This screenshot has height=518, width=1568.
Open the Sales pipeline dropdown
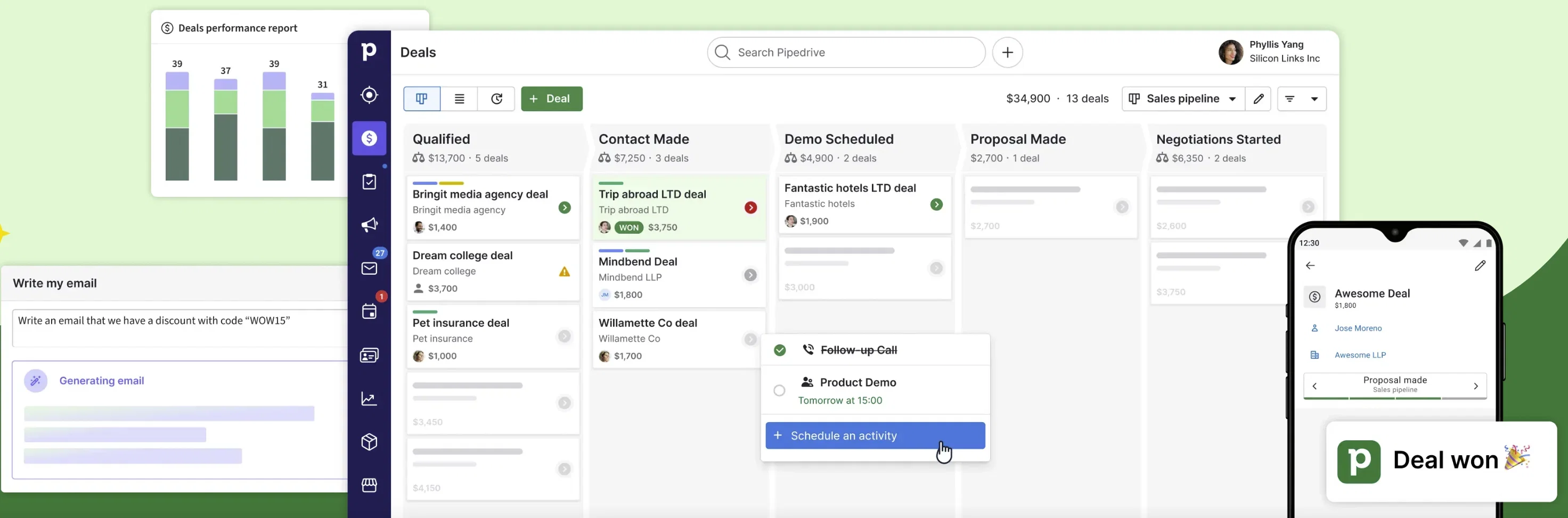point(1183,98)
